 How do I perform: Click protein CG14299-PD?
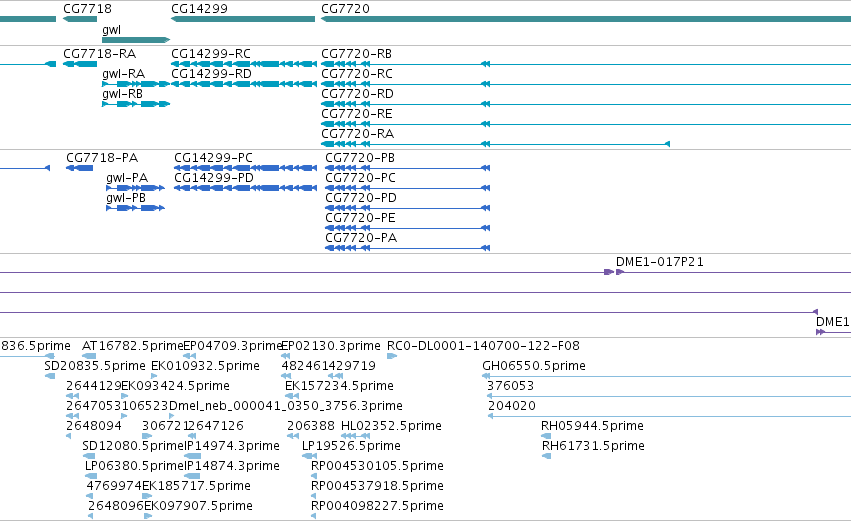(214, 178)
